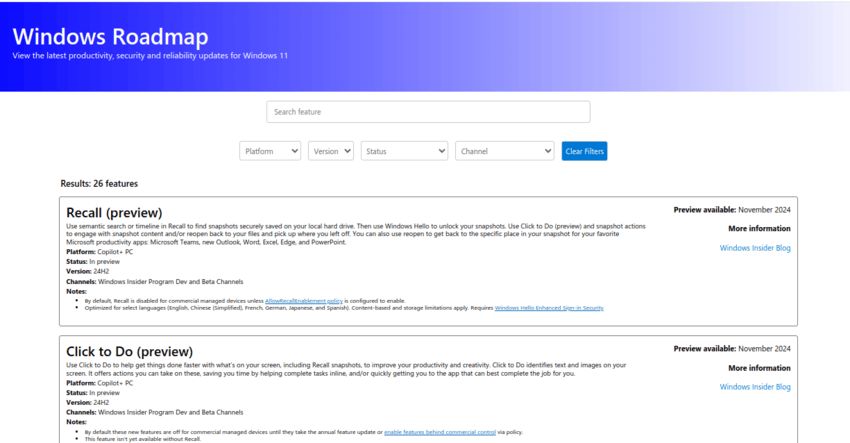Expand the Channel filter dropdown
Viewport: 850px width, 443px height.
(505, 151)
